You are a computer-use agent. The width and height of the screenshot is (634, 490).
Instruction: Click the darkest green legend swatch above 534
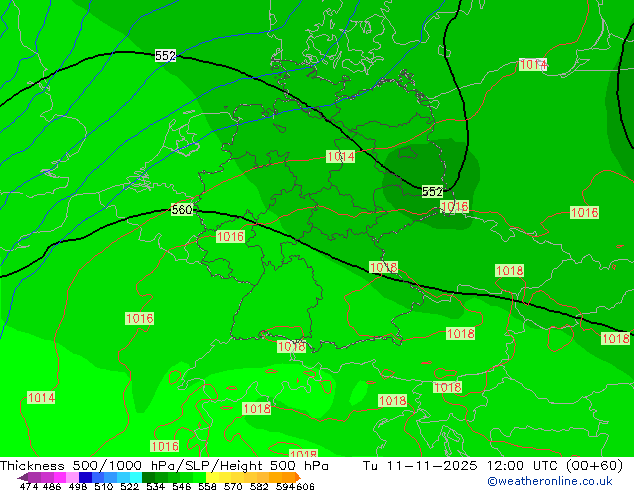(x=148, y=477)
